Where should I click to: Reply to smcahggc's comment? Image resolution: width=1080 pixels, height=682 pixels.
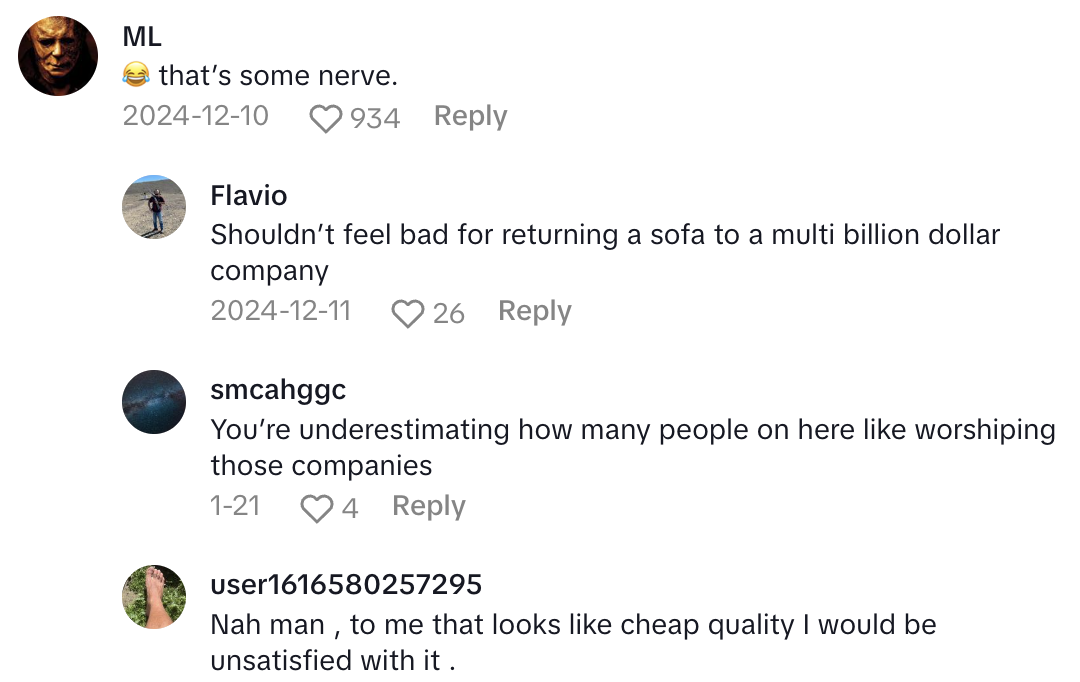click(428, 507)
